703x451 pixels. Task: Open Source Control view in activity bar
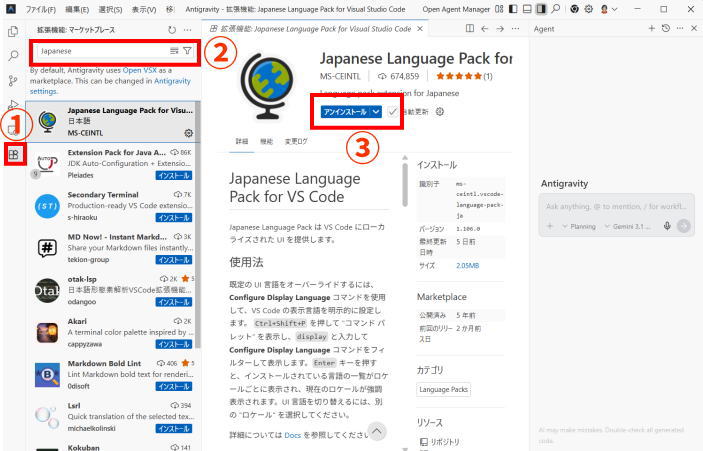(13, 79)
